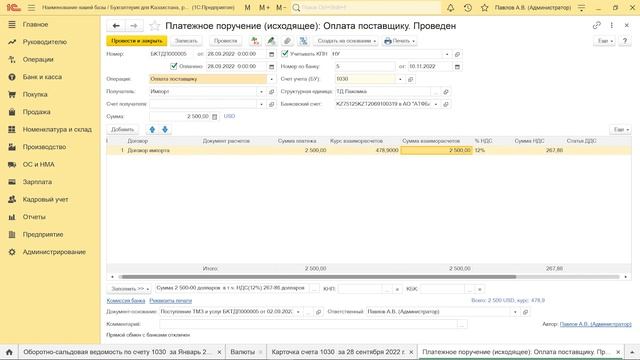Open Зарплата section
640x360 pixels.
coord(37,182)
